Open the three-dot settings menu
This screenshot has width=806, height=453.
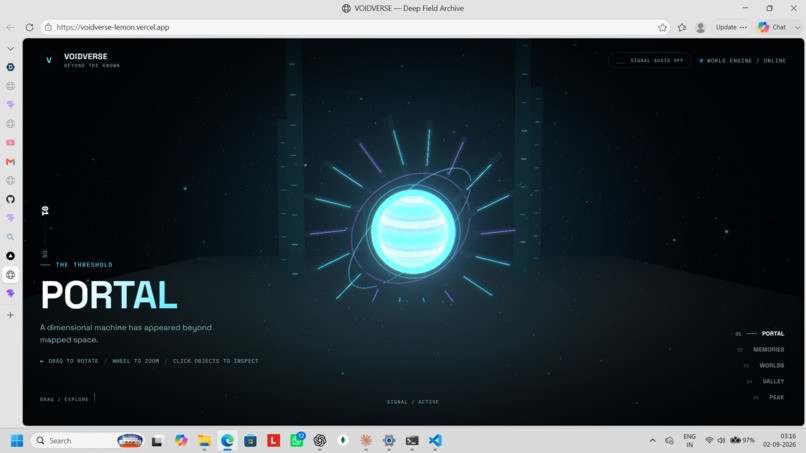743,27
